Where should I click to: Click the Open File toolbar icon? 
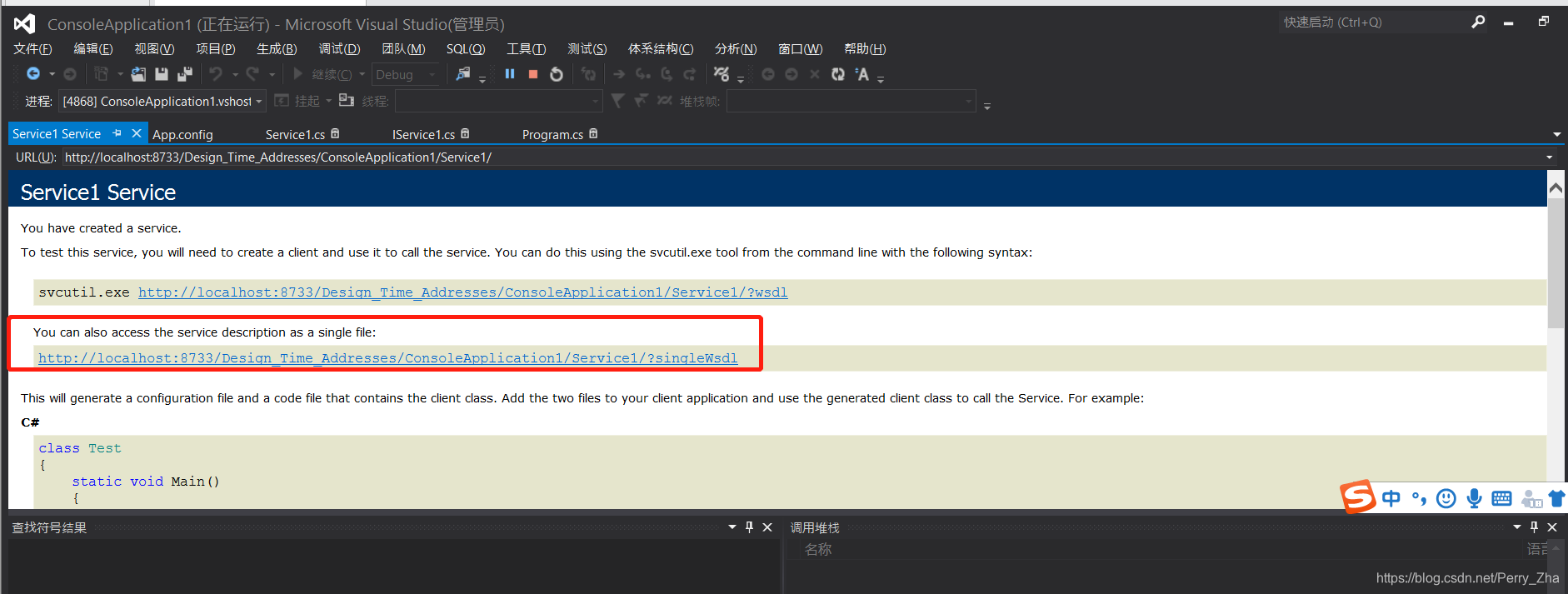coord(138,74)
